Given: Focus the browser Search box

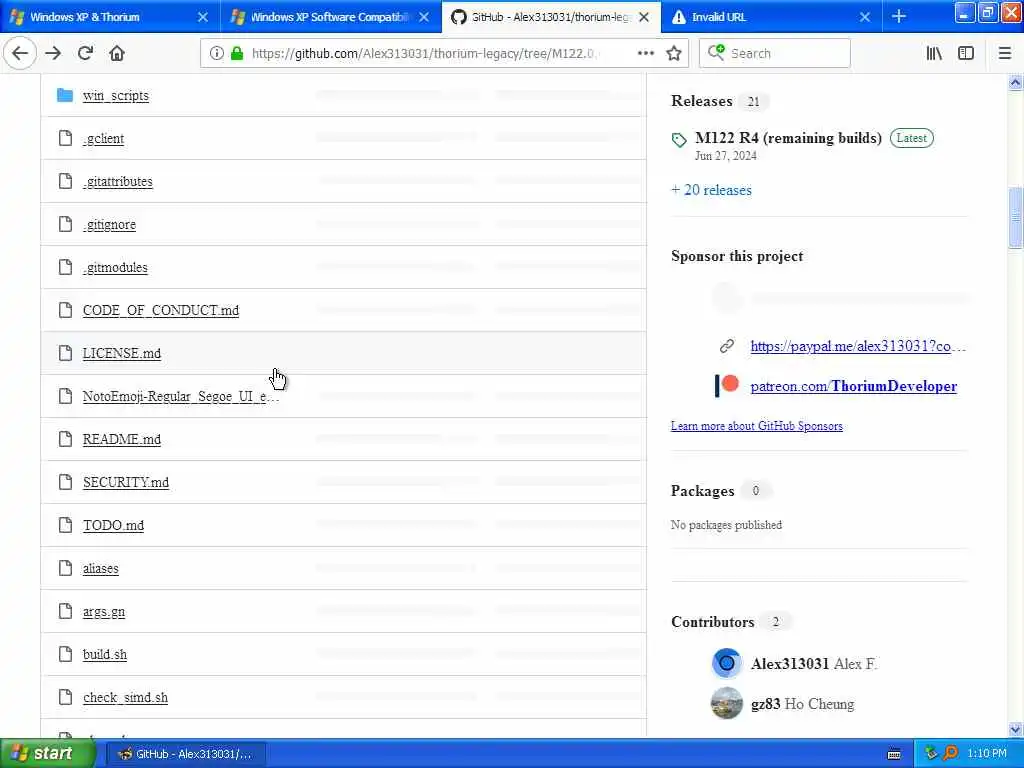Looking at the screenshot, I should (x=775, y=54).
